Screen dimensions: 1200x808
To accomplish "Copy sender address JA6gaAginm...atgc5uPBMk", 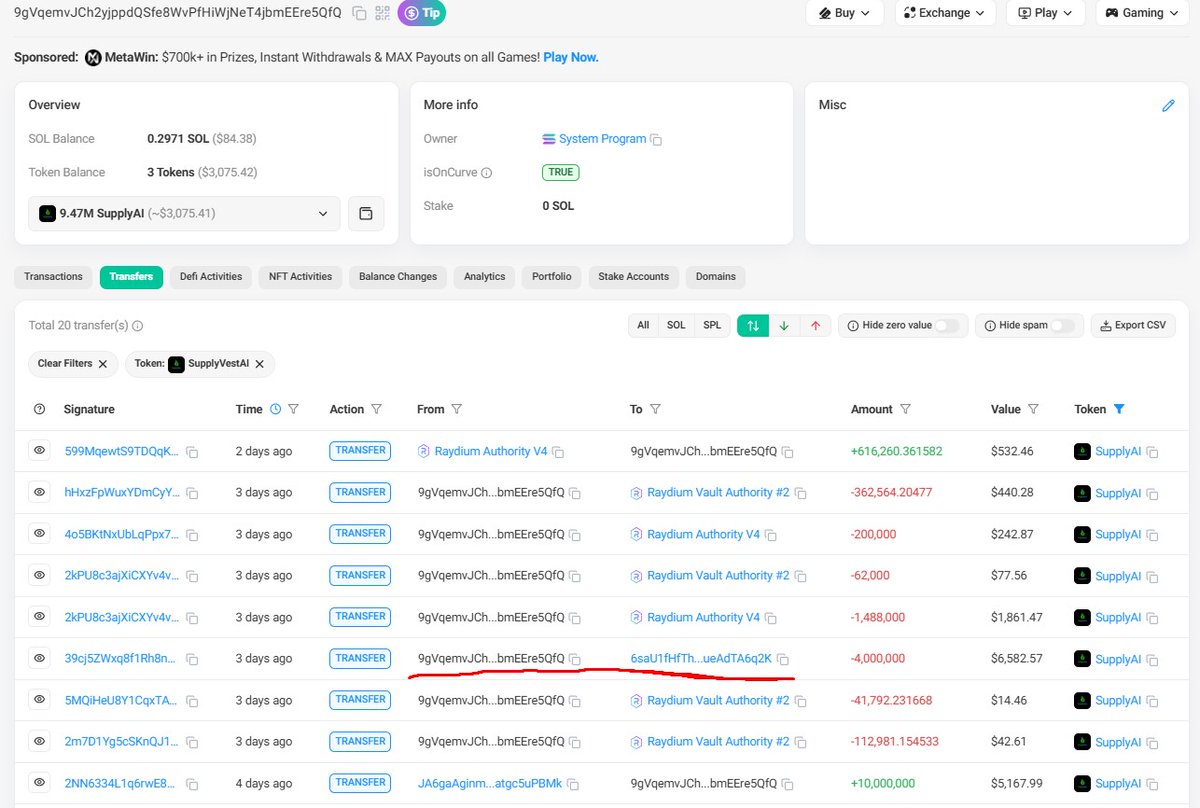I will (574, 784).
